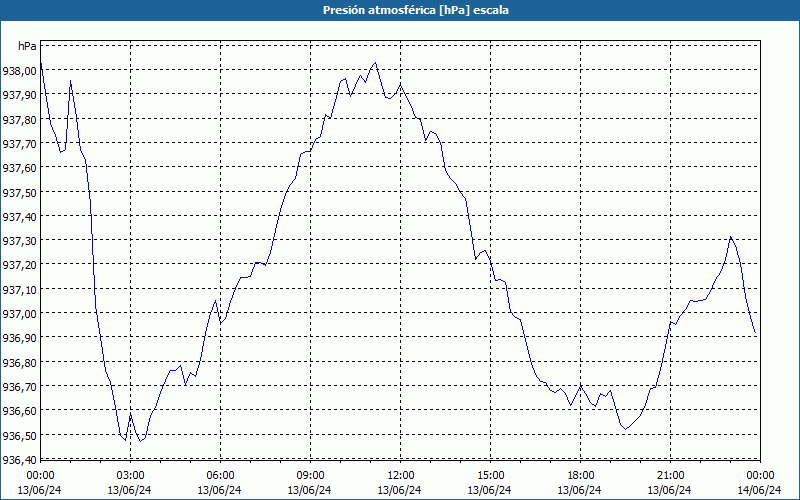Image resolution: width=800 pixels, height=500 pixels.
Task: Click the '937,60' y-axis label
Action: click(19, 167)
